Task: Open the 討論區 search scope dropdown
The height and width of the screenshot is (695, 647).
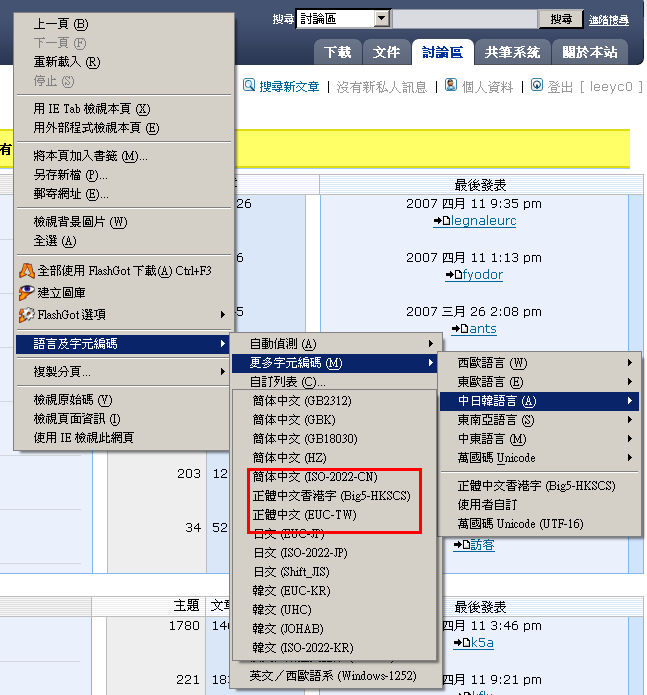Action: coord(382,19)
